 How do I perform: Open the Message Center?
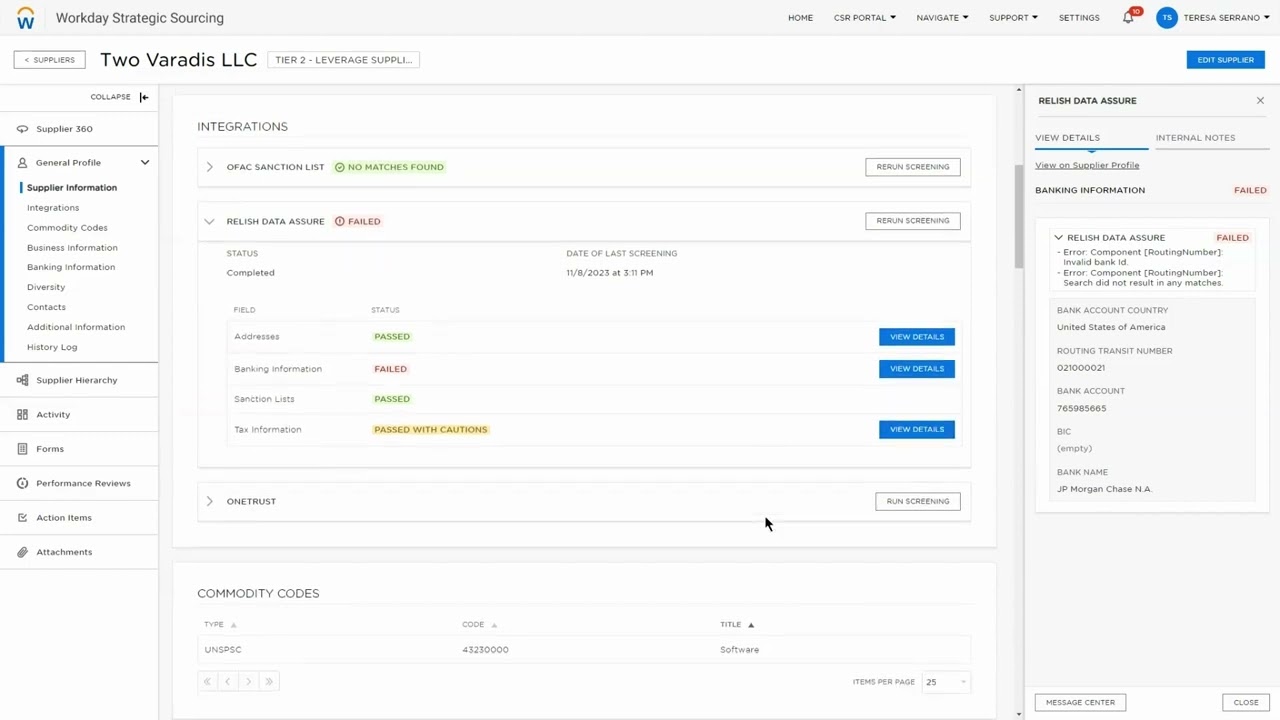(x=1080, y=702)
